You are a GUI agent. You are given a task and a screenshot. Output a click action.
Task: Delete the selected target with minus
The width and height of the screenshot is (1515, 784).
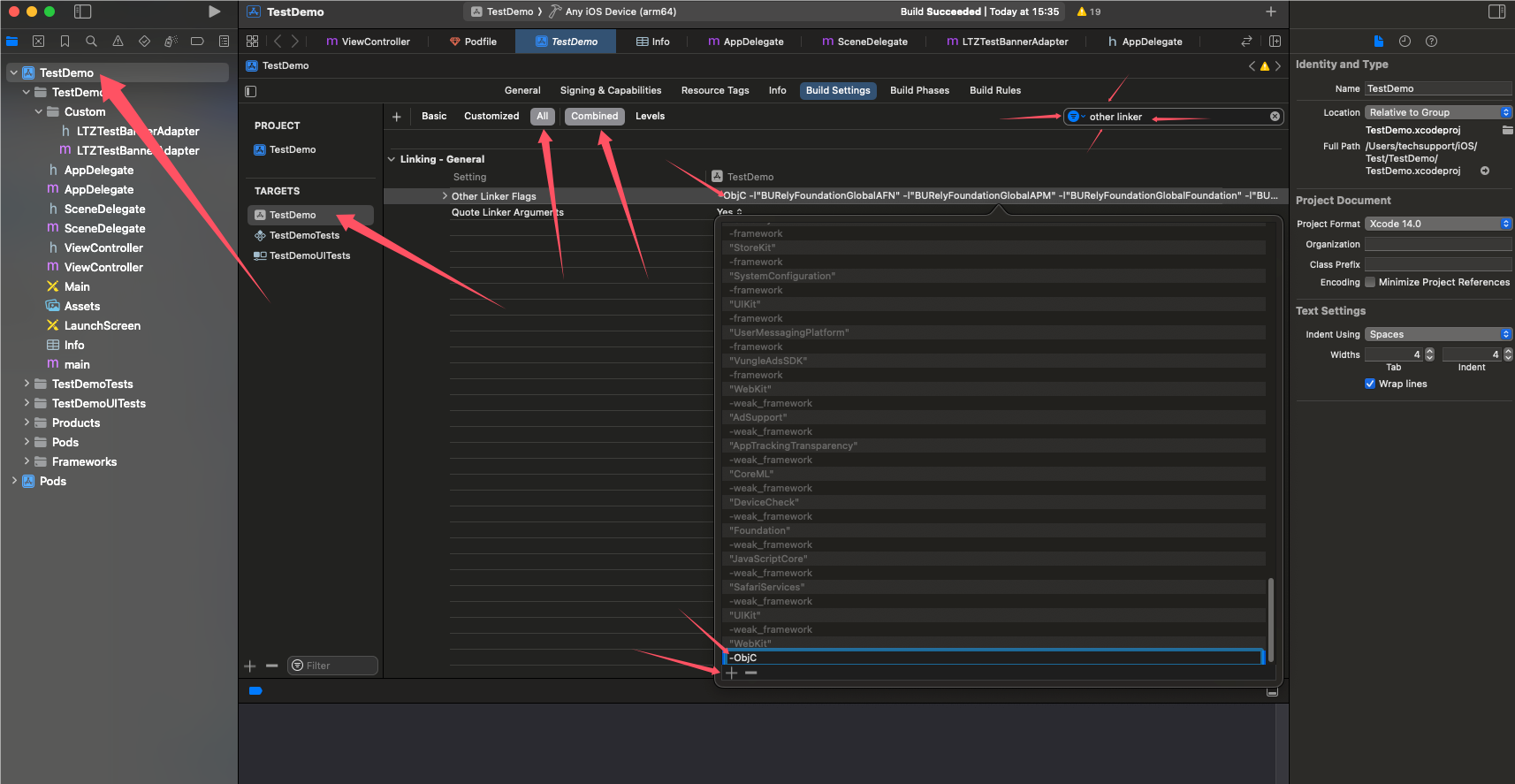coord(271,666)
